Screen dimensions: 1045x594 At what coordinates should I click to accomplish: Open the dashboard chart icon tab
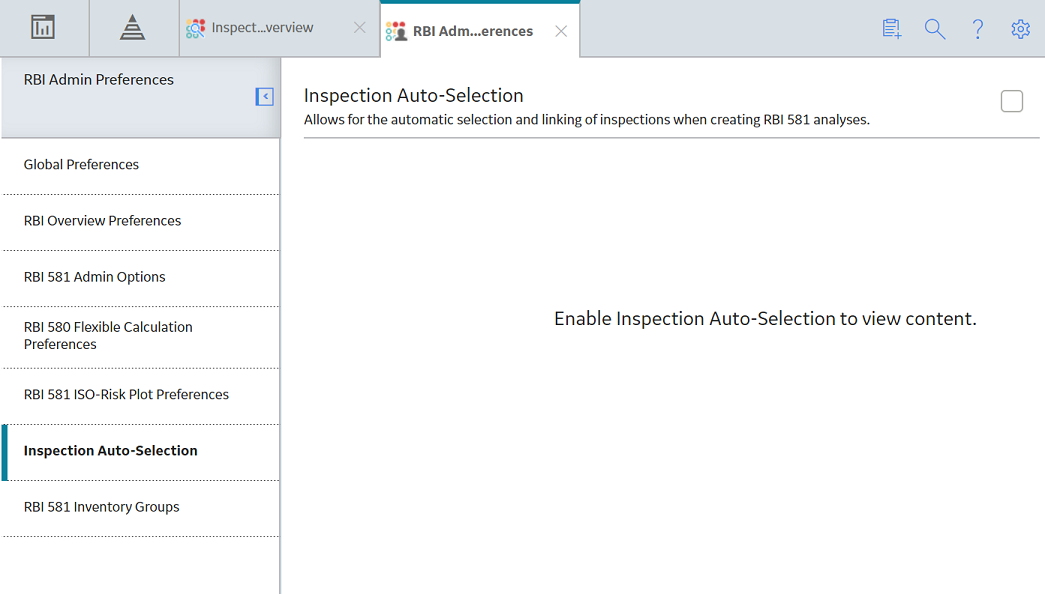coord(43,28)
